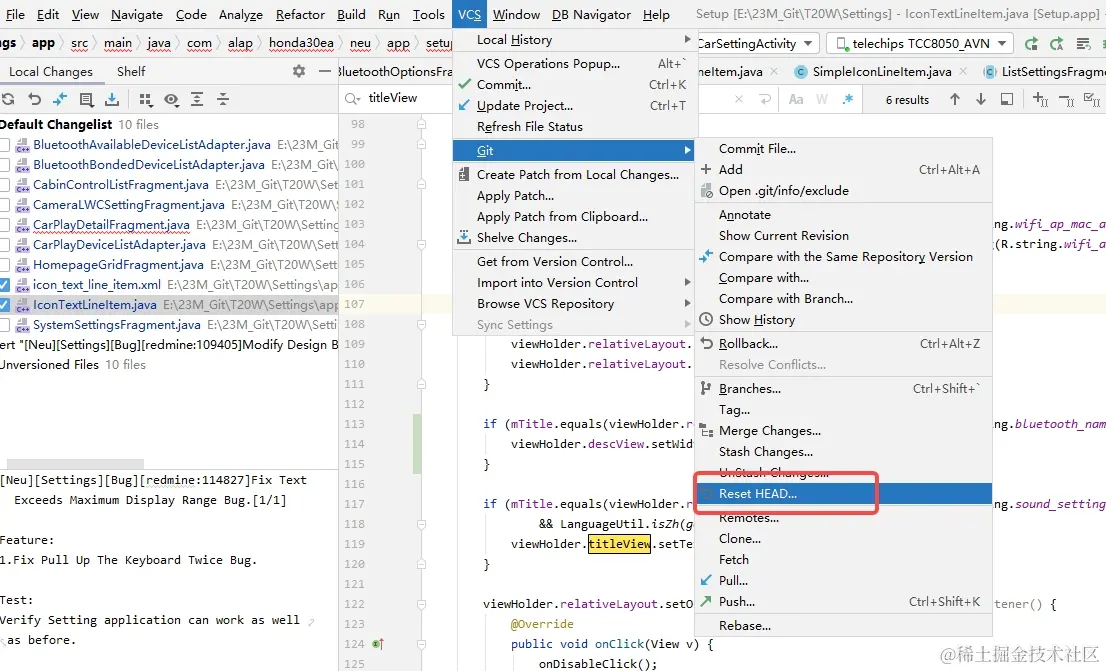Expand all changelist nodes icon
The height and width of the screenshot is (671, 1106).
[x=197, y=99]
